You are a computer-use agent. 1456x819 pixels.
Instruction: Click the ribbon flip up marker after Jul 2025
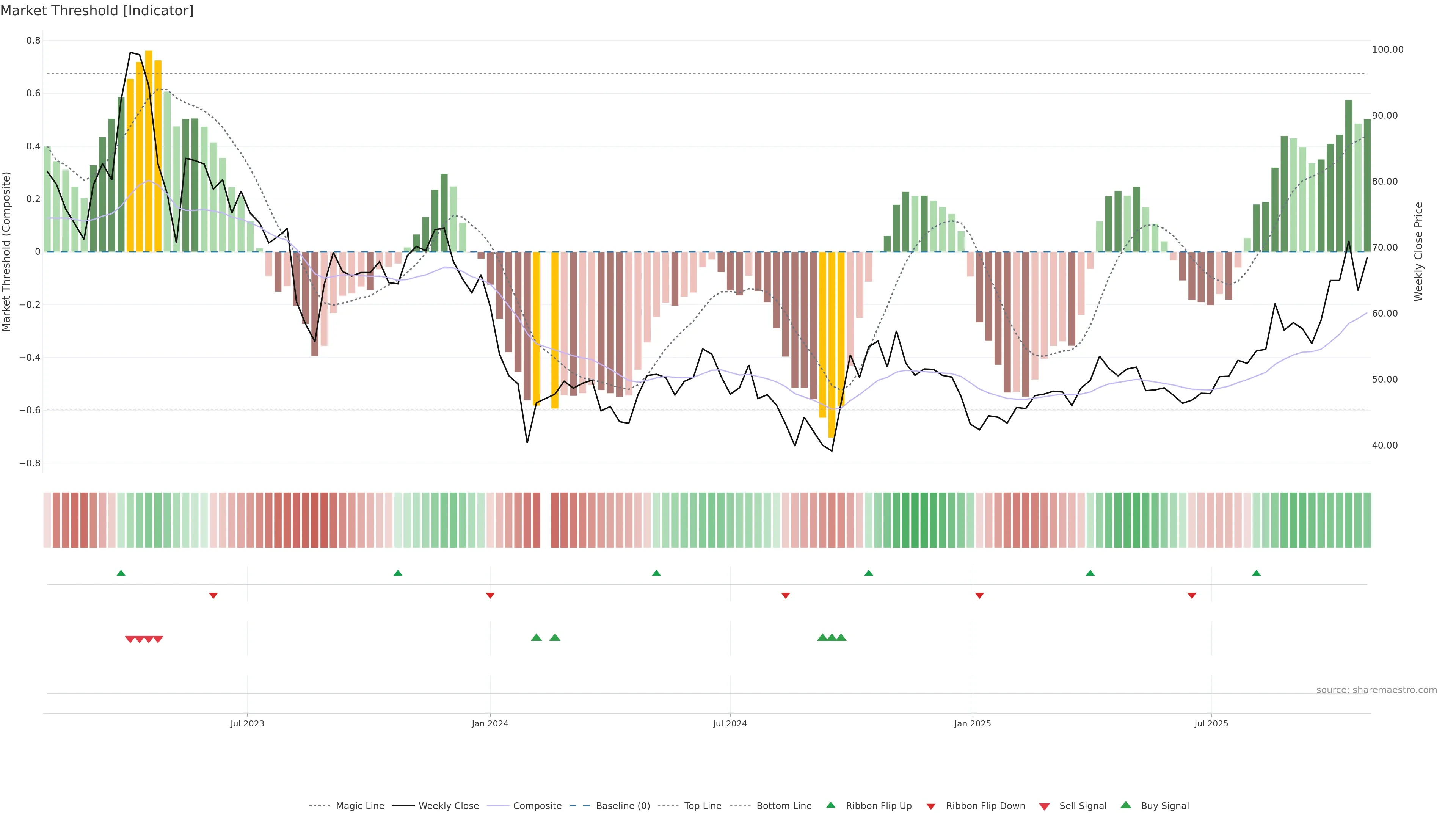coord(1257,573)
